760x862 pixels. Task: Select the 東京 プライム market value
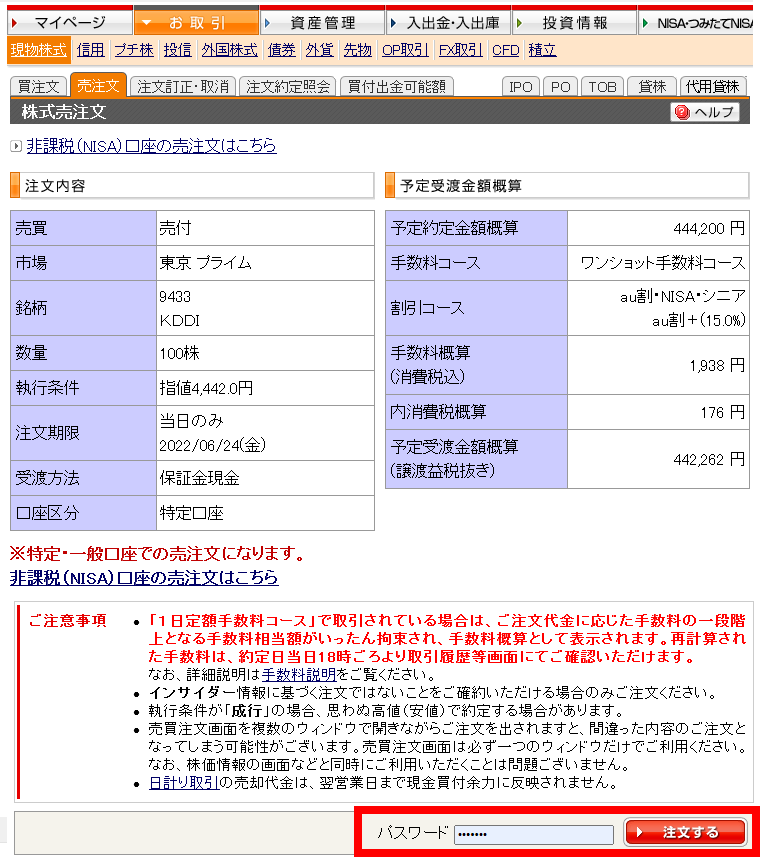[x=205, y=263]
